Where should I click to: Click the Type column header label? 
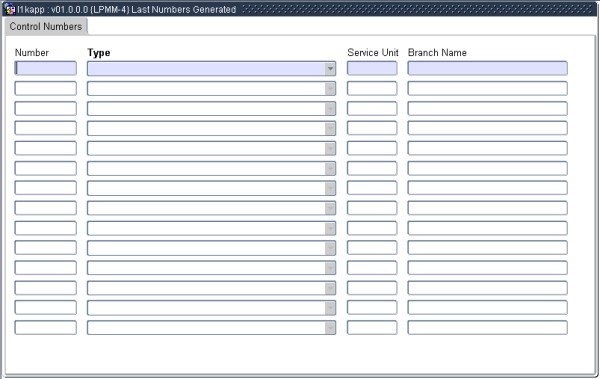click(x=99, y=53)
